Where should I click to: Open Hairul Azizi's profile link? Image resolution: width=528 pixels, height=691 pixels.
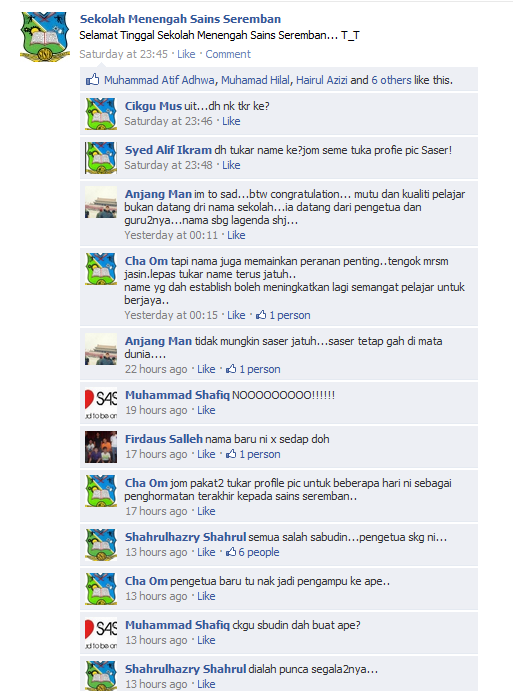(322, 80)
